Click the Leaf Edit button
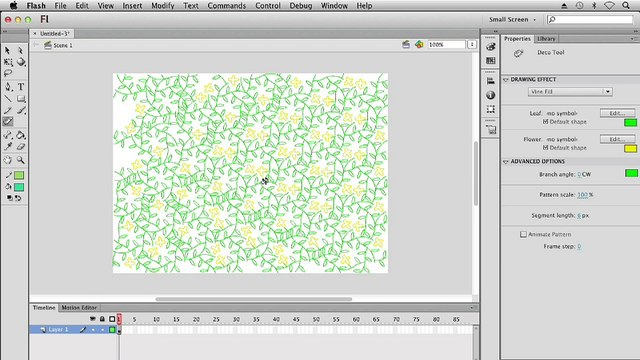 click(x=617, y=113)
